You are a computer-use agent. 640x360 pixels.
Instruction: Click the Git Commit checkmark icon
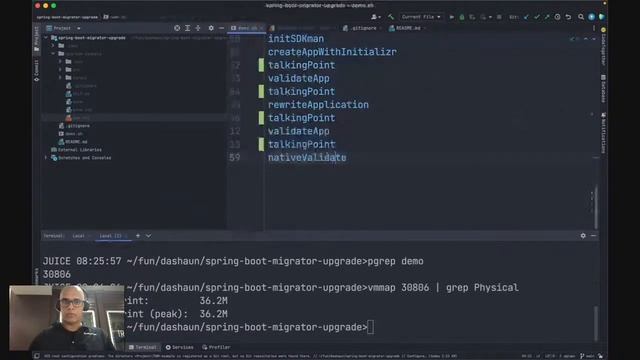click(537, 17)
